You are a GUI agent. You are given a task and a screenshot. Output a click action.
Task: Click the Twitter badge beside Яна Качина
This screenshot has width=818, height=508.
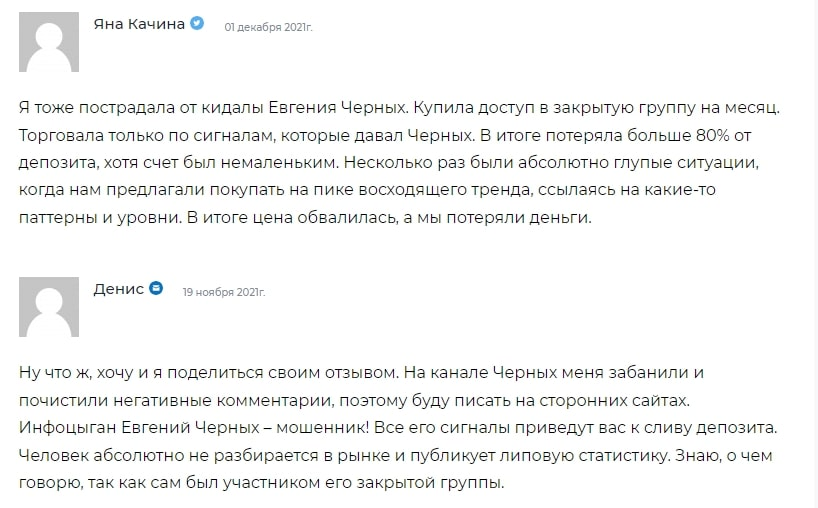[x=198, y=24]
